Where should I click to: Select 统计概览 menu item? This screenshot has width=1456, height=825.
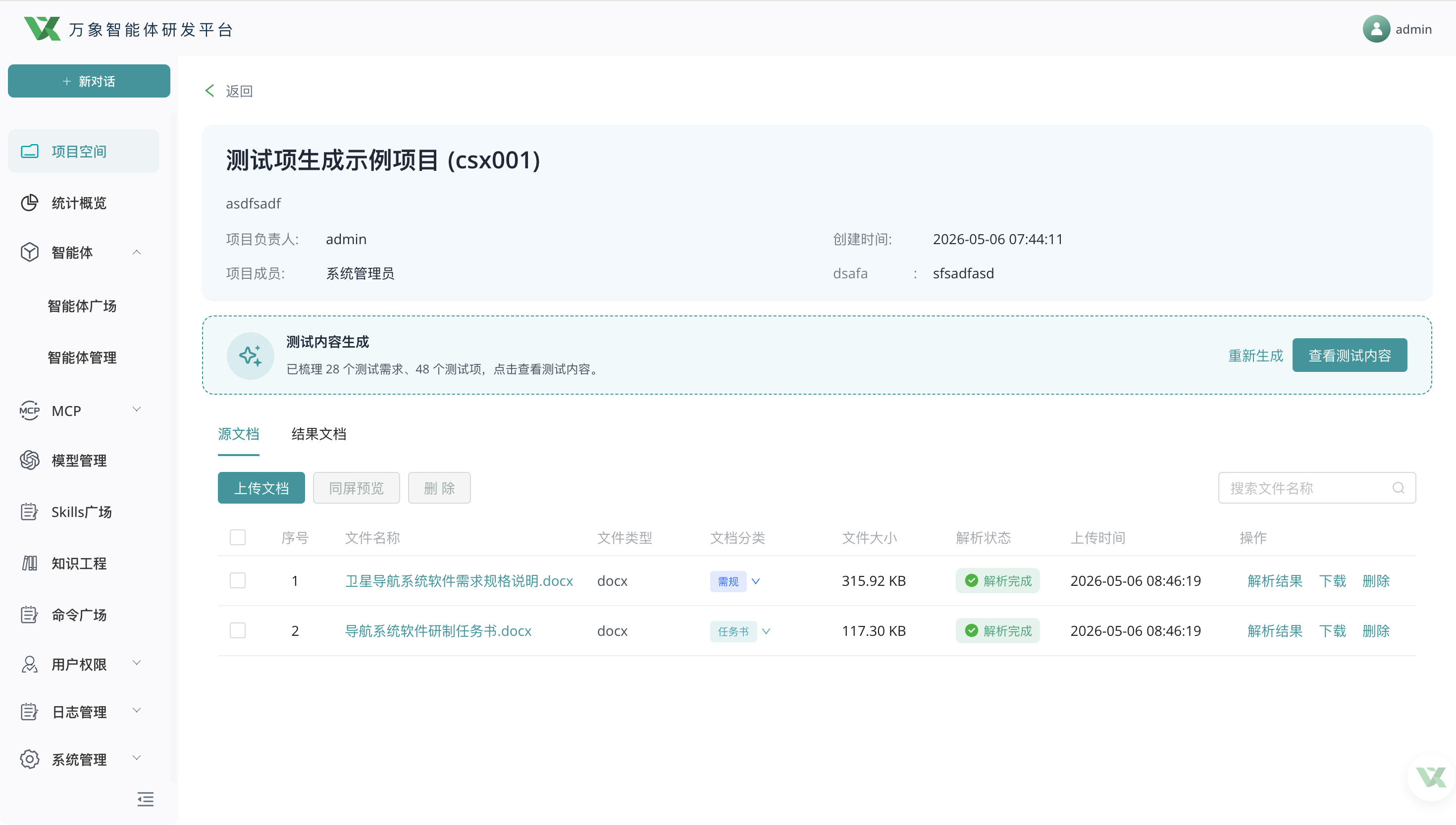click(84, 203)
